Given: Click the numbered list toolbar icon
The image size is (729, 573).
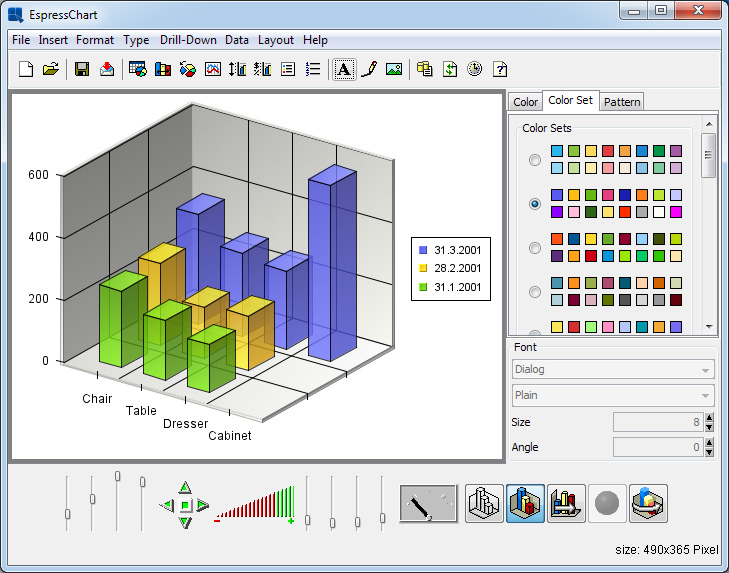Looking at the screenshot, I should pyautogui.click(x=313, y=69).
